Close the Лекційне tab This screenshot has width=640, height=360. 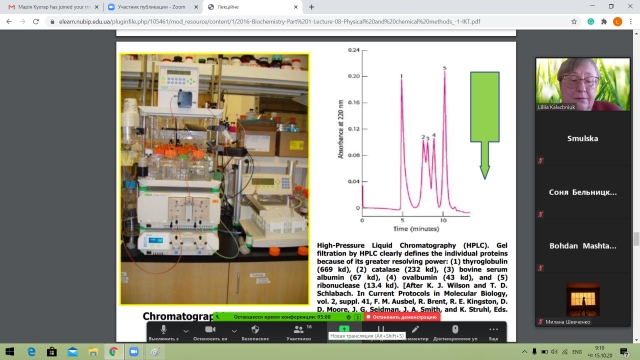(296, 7)
